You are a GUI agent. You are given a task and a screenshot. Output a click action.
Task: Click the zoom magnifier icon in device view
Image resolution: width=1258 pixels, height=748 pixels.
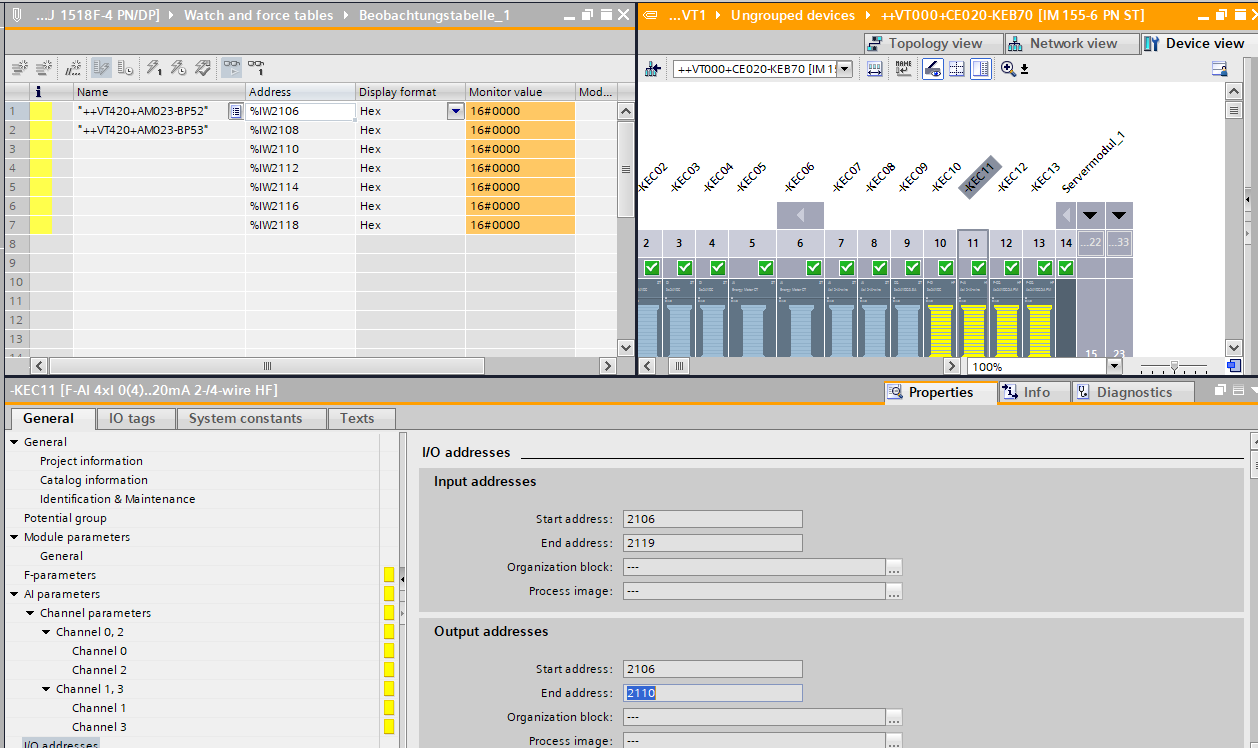(1009, 69)
